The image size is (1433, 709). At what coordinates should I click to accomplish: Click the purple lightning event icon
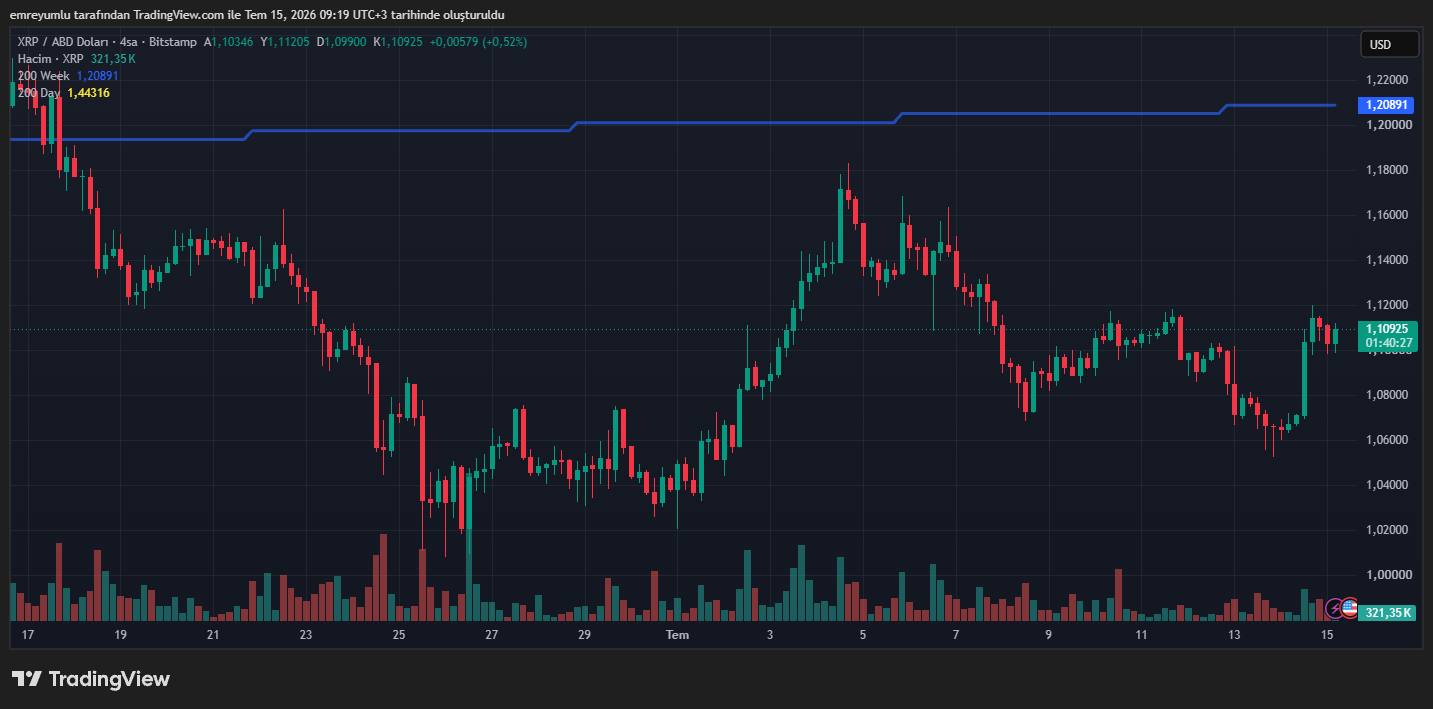pos(1335,608)
